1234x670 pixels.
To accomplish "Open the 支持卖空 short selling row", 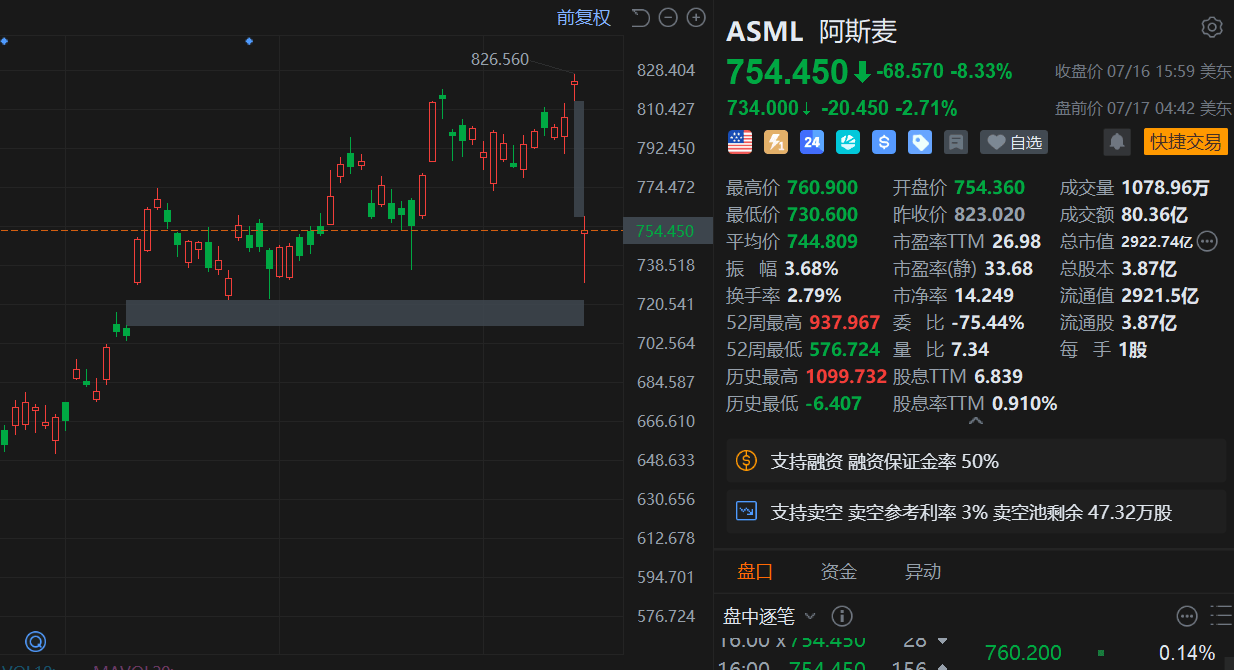I will pos(976,512).
